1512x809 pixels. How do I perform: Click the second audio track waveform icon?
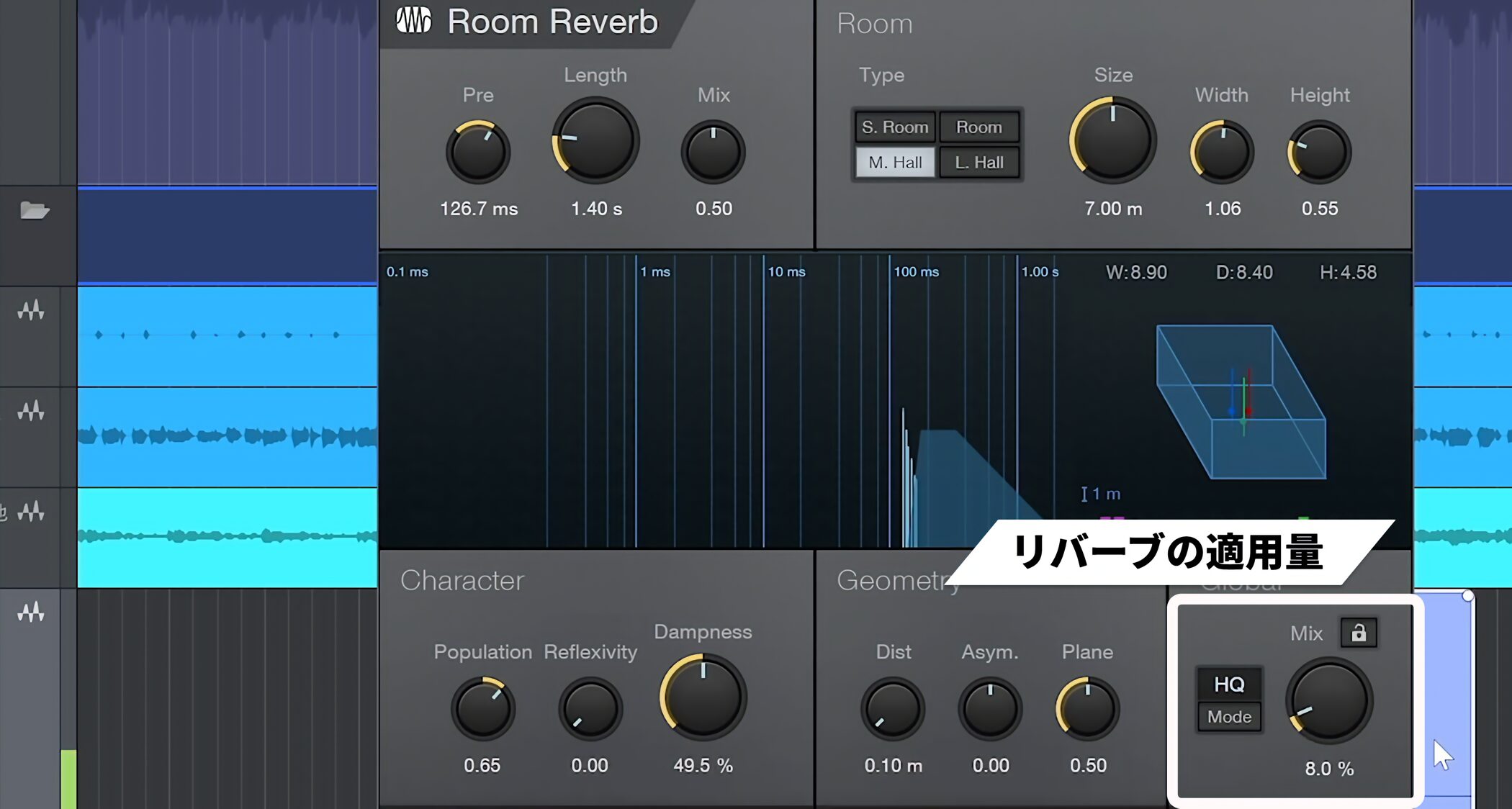click(31, 411)
